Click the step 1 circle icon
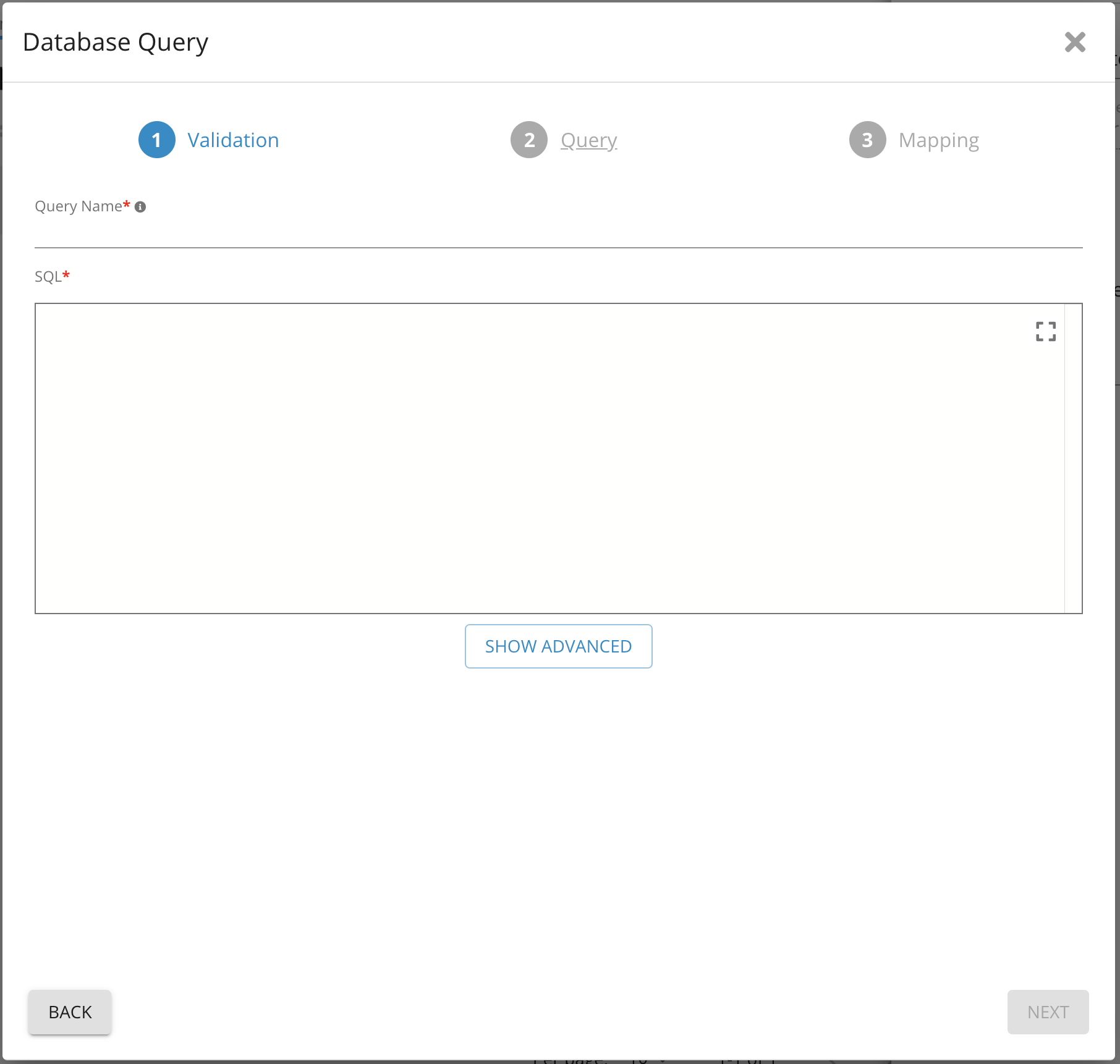This screenshot has height=1064, width=1120. pos(157,140)
